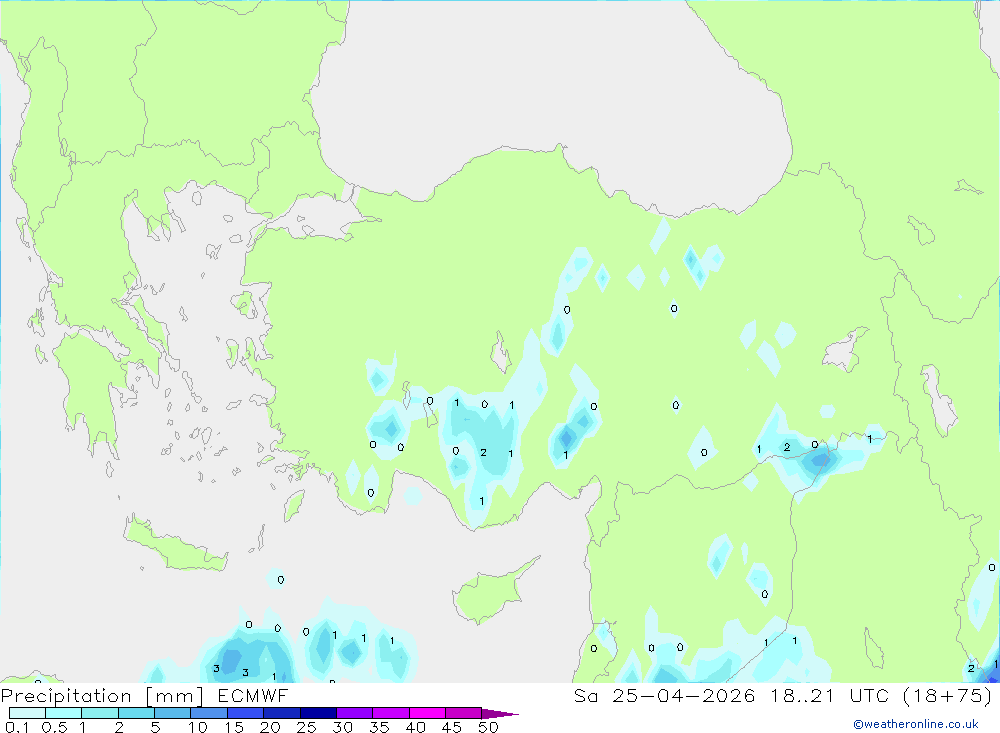Viewport: 1000px width, 733px height.
Task: Pick the 15–20 mm royal blue legend swatch
Action: coord(246,713)
